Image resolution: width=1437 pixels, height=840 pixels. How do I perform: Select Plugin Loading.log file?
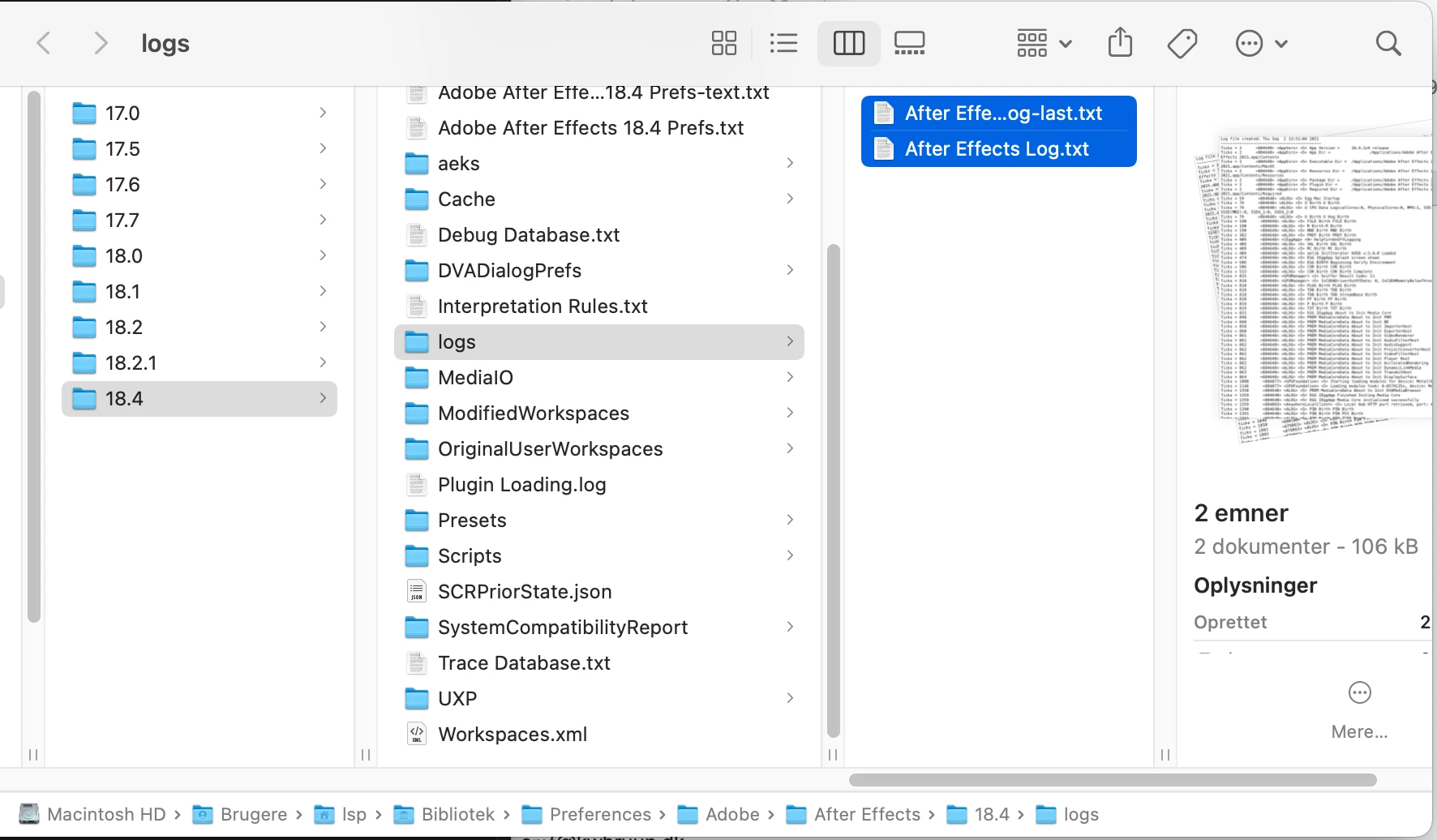pos(599,485)
